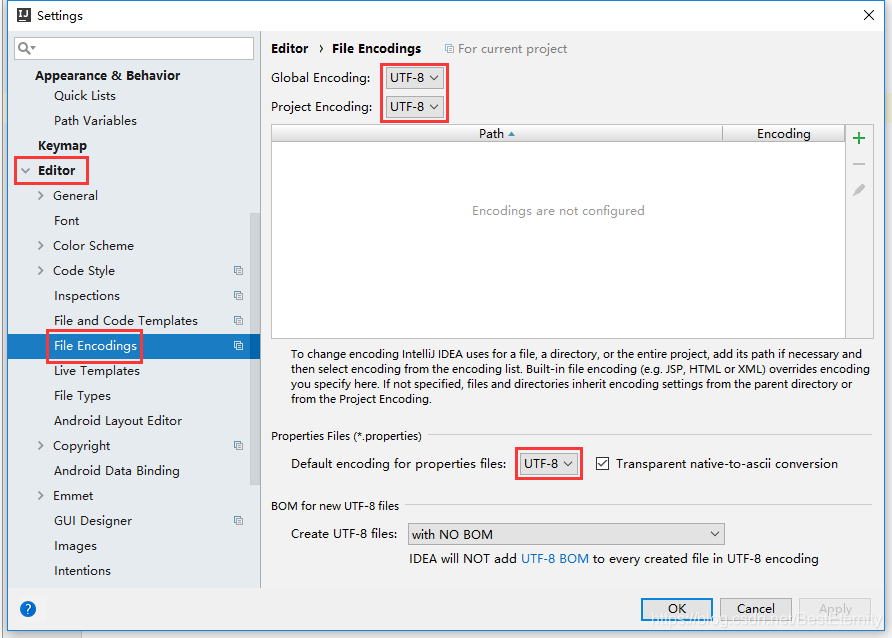Click the Encoding column header

point(783,134)
